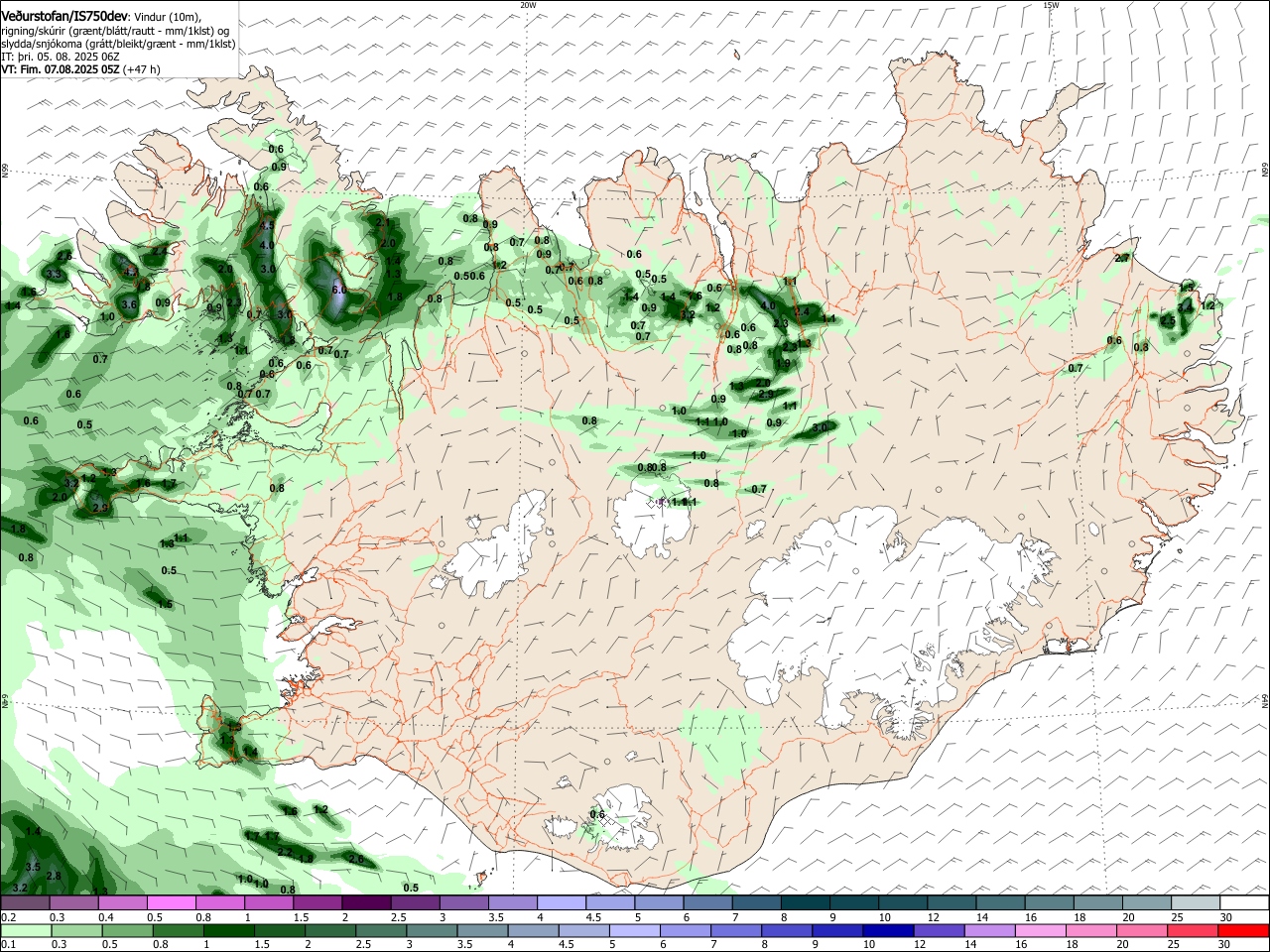1270x952 pixels.
Task: Select the white snow swatch at 30
Action: point(1242,903)
